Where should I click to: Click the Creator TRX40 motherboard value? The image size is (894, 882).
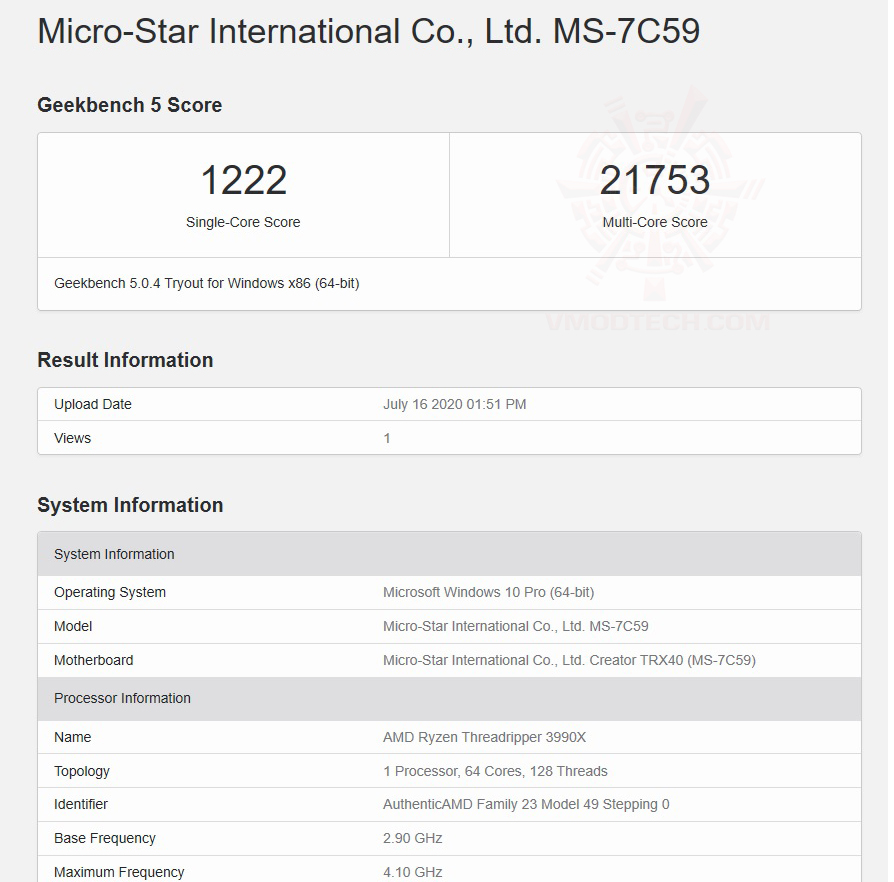(x=569, y=660)
